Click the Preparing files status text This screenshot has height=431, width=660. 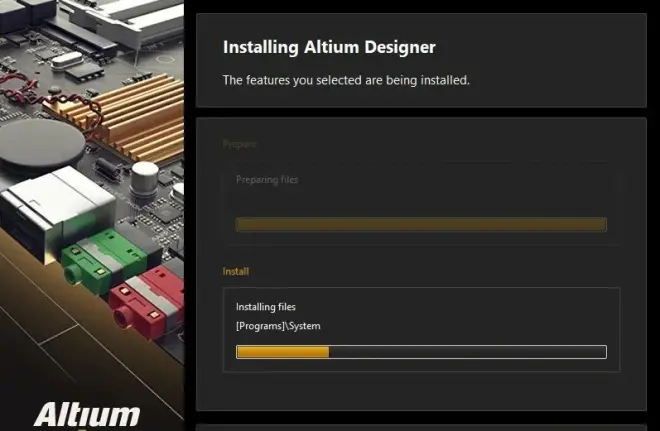[x=267, y=180]
